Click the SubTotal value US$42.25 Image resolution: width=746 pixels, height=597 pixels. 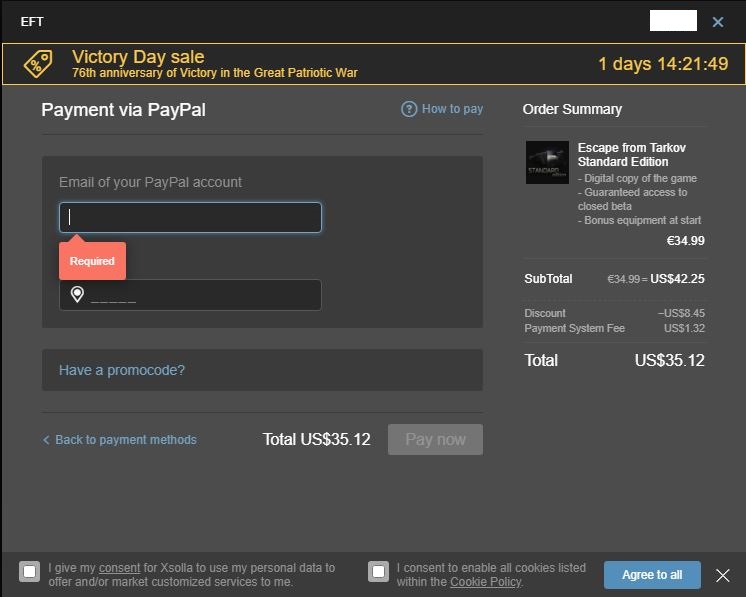[677, 279]
